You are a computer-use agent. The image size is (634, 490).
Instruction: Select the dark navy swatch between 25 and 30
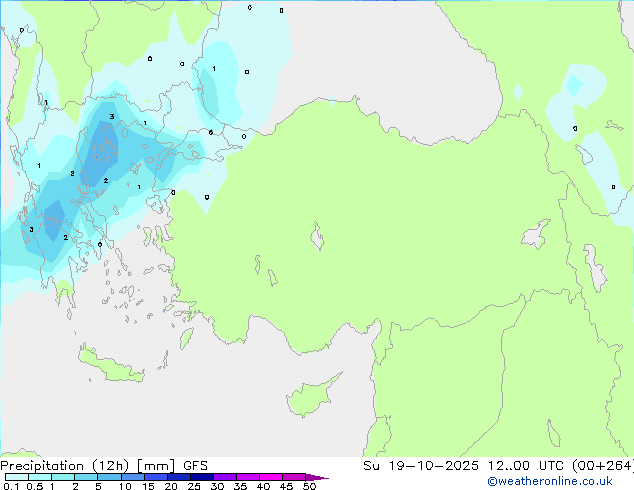pyautogui.click(x=202, y=477)
